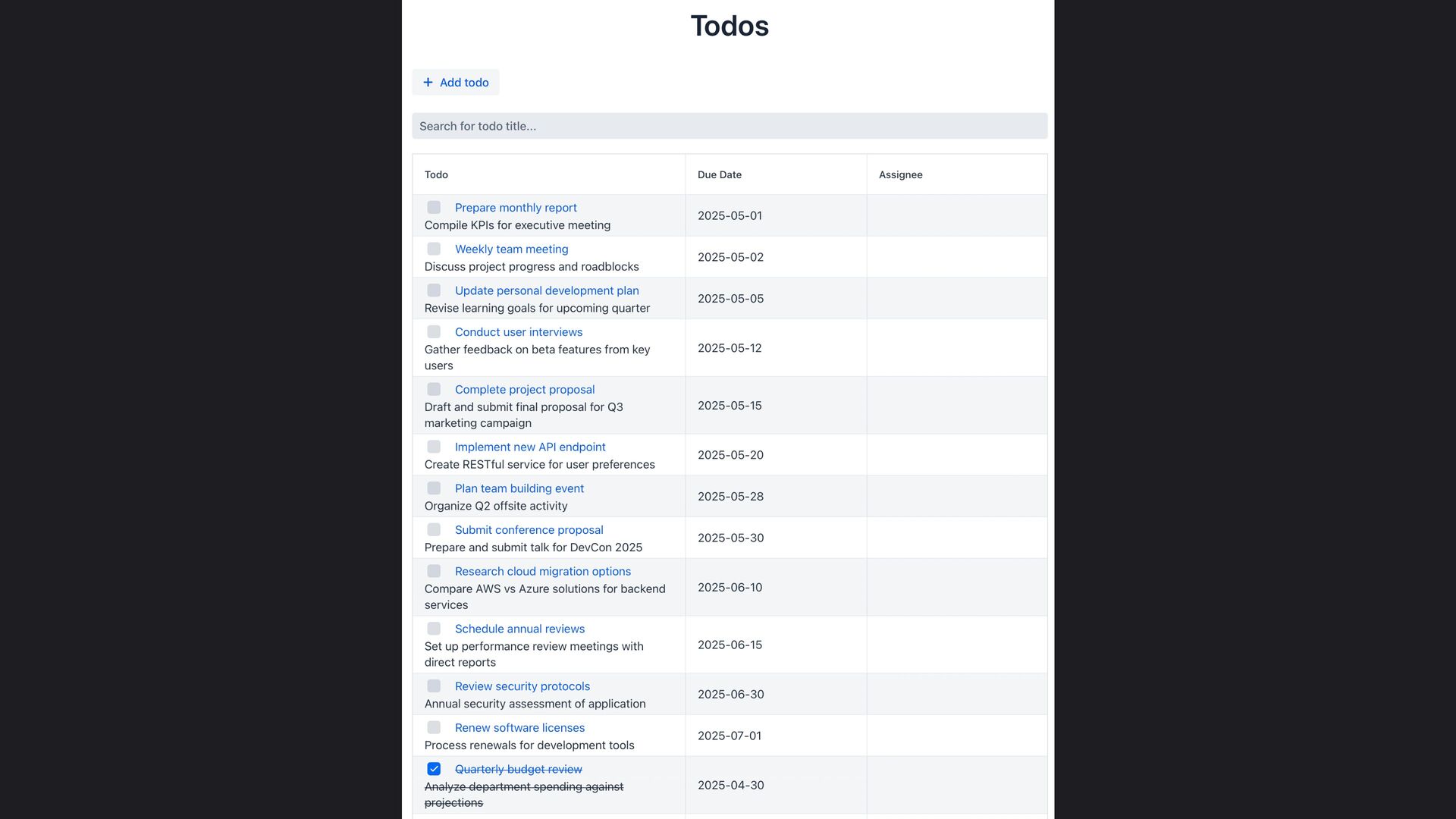Open Complete project proposal todo
The image size is (1456, 819).
[x=525, y=389]
